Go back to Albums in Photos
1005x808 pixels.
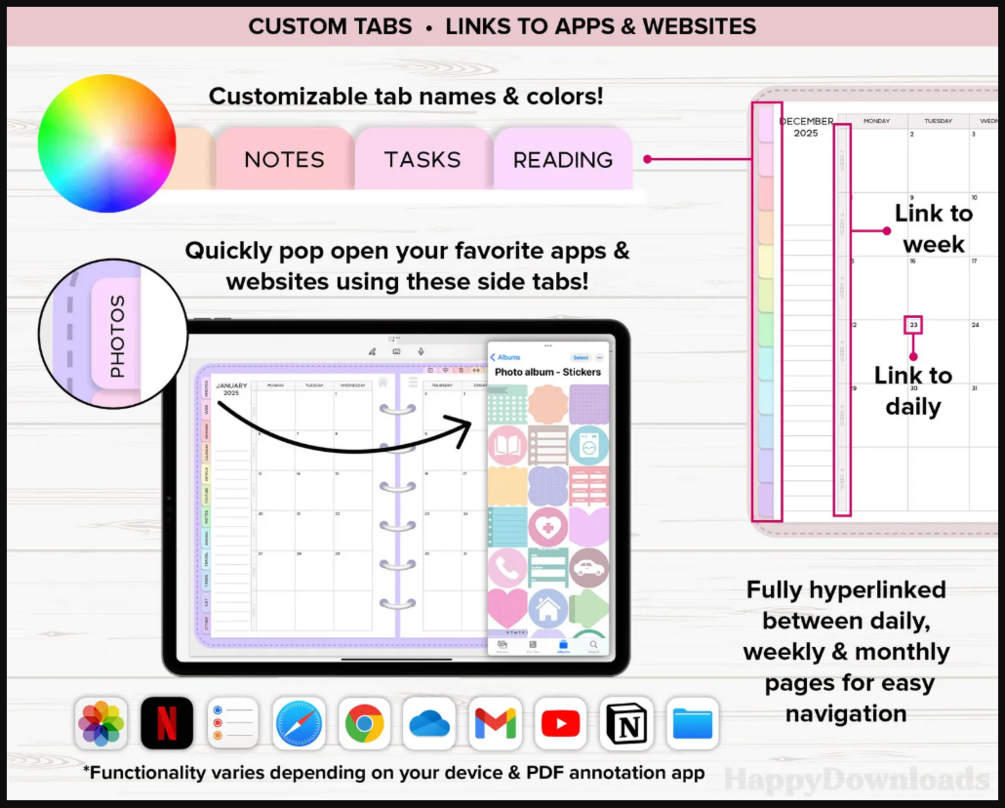pyautogui.click(x=506, y=358)
